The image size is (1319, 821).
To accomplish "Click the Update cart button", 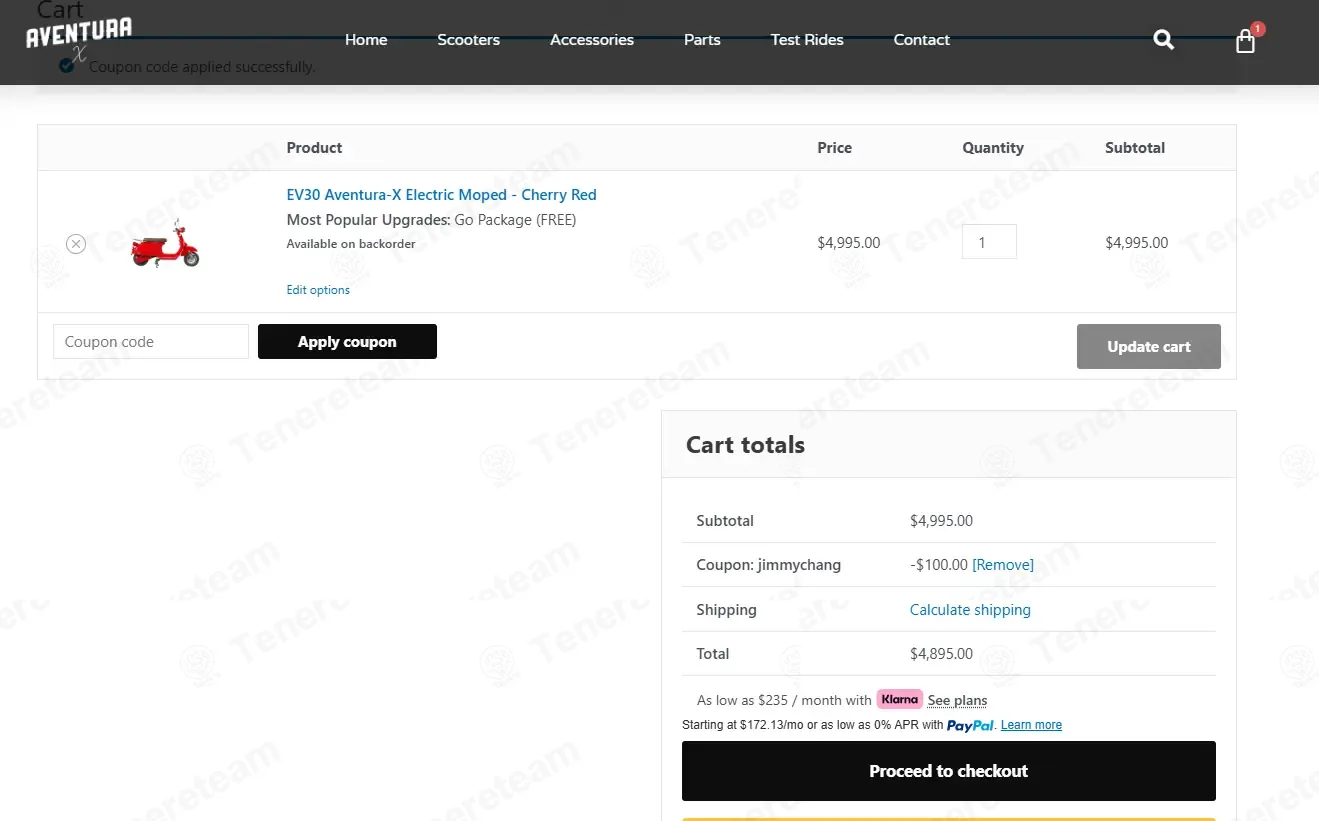I will 1148,346.
